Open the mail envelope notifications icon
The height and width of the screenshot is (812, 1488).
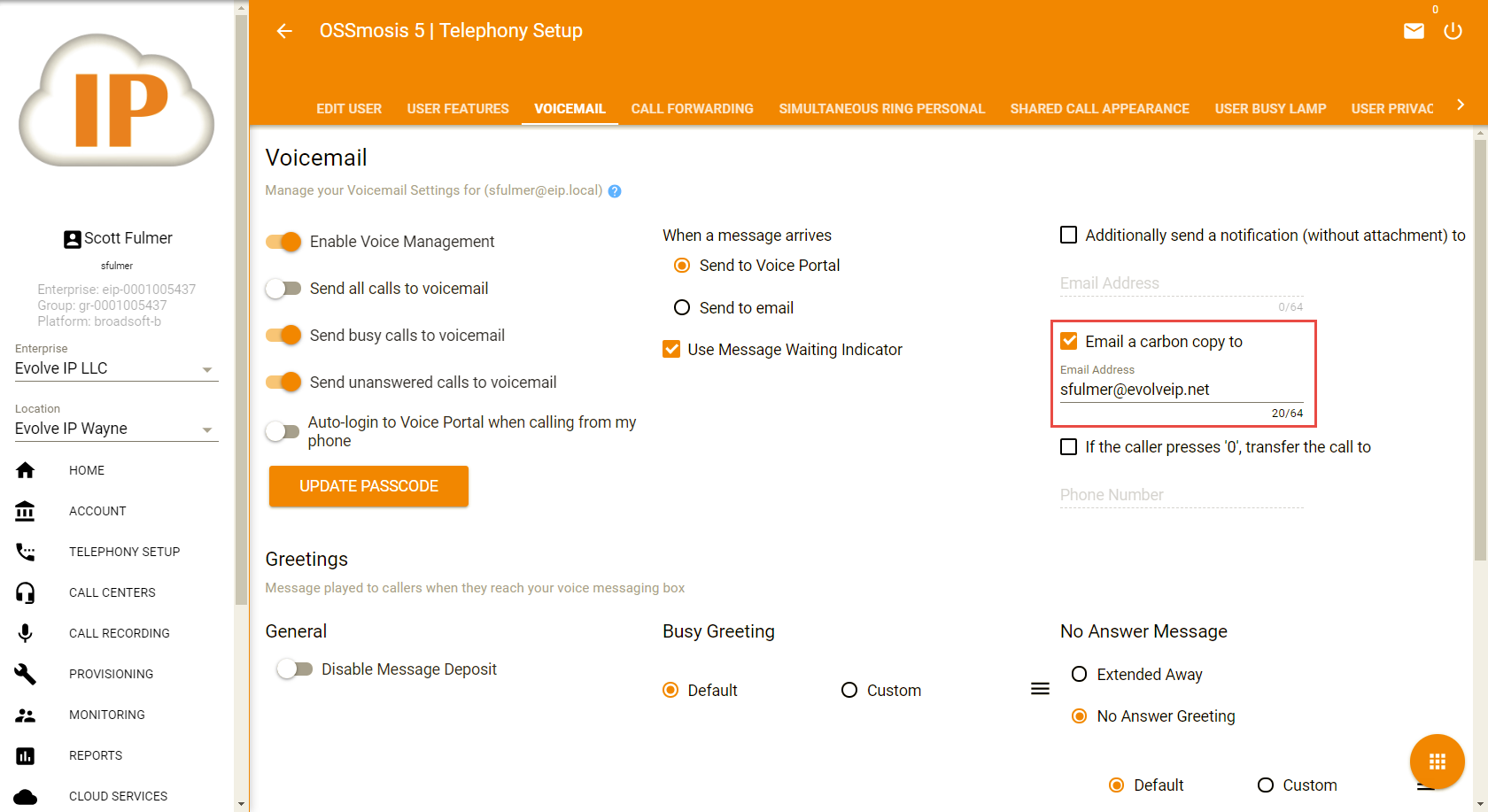(1414, 32)
